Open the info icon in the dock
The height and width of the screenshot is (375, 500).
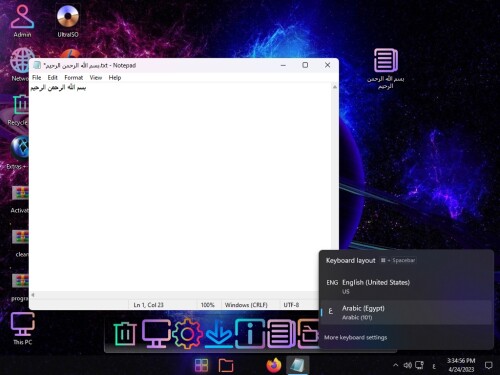[x=250, y=334]
